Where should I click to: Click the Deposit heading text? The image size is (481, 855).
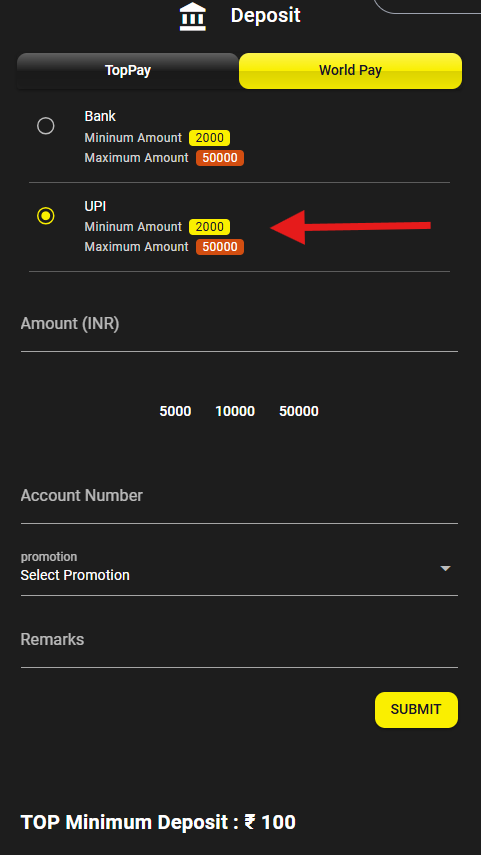tap(266, 15)
